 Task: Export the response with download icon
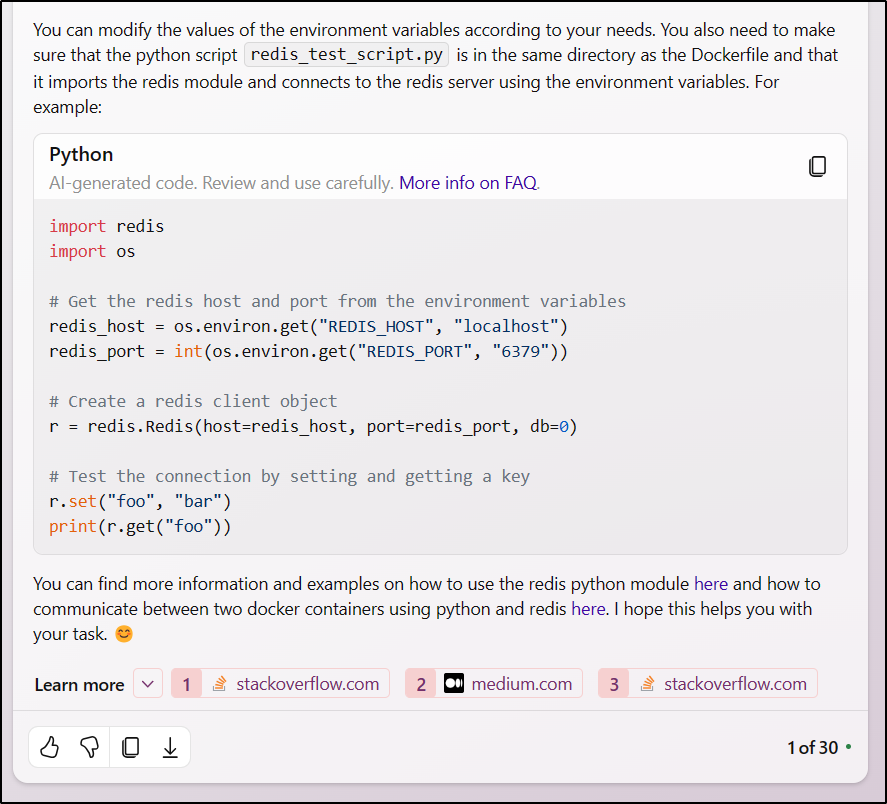(170, 747)
